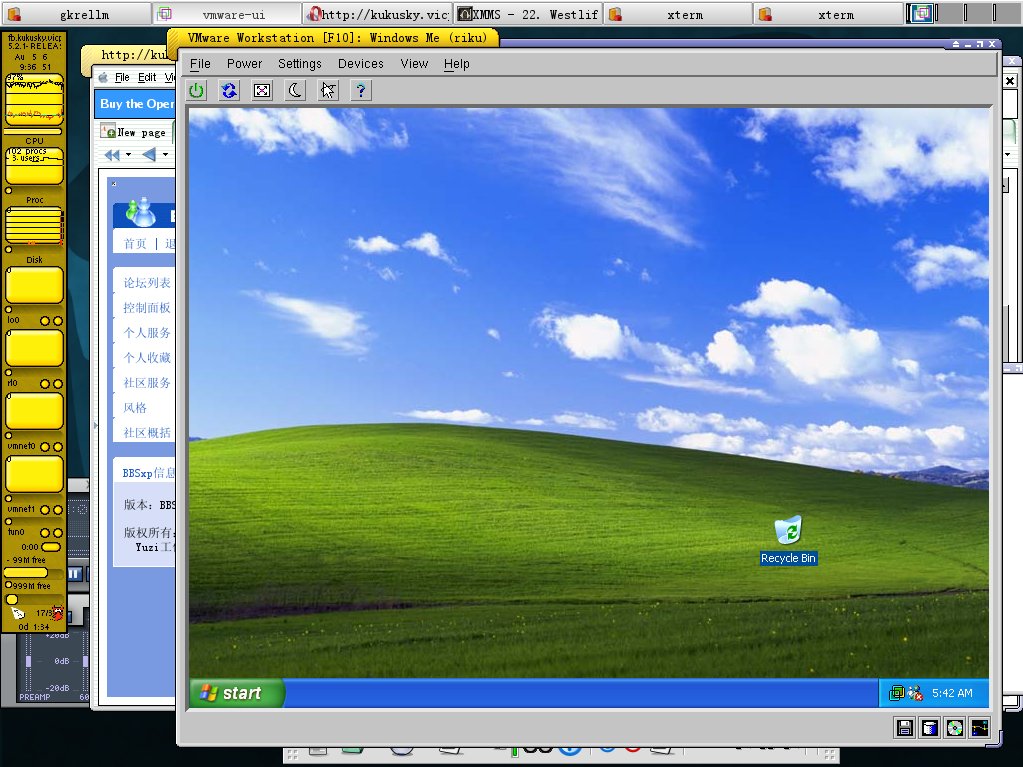Click the 个人收藏 sidebar link

click(x=147, y=357)
